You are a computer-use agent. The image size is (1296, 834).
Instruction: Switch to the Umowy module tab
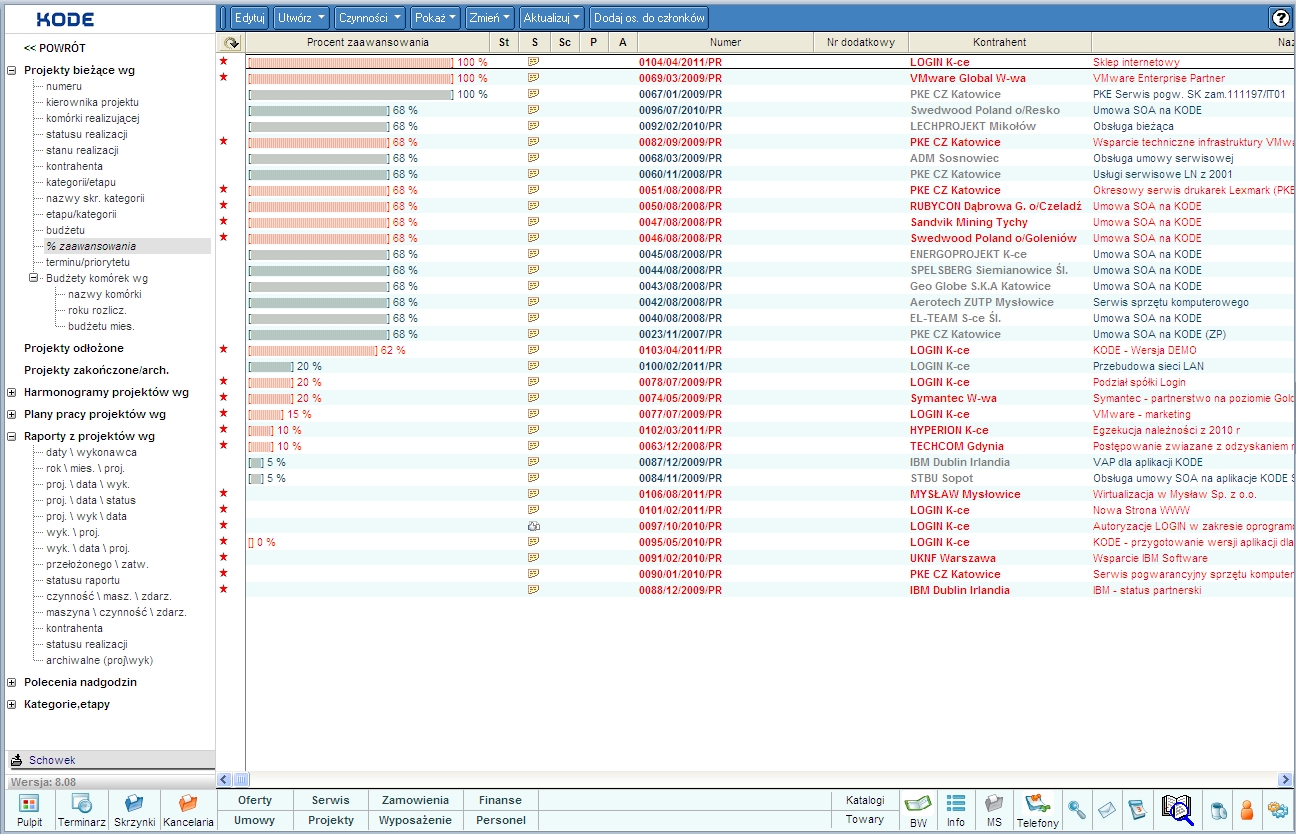[x=255, y=820]
